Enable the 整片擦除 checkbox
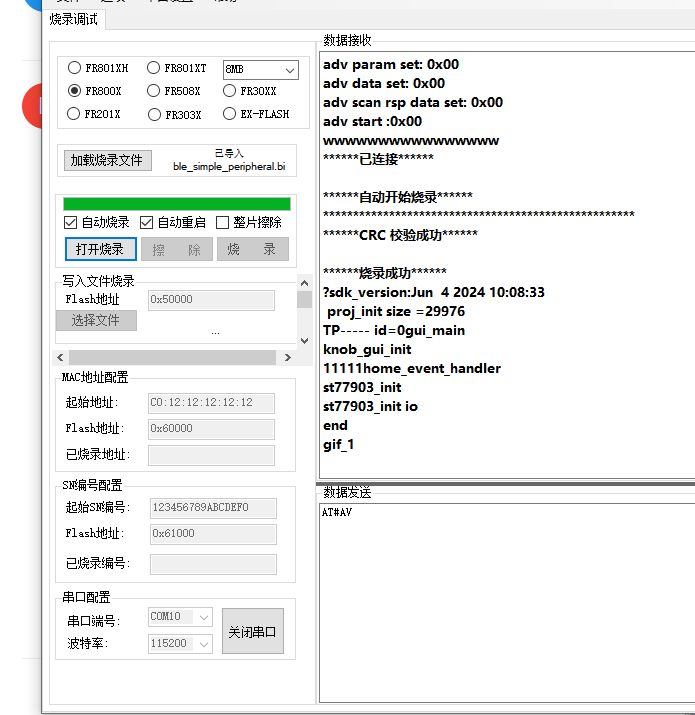 [223, 223]
